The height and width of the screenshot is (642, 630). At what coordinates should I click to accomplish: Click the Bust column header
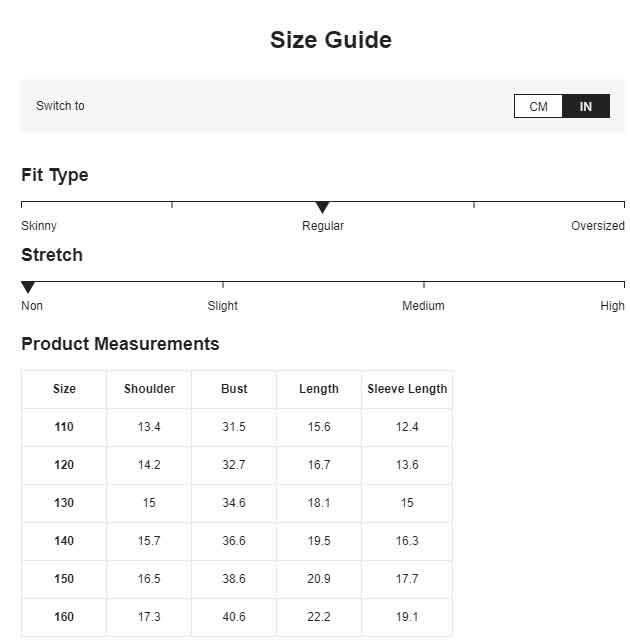pyautogui.click(x=234, y=389)
